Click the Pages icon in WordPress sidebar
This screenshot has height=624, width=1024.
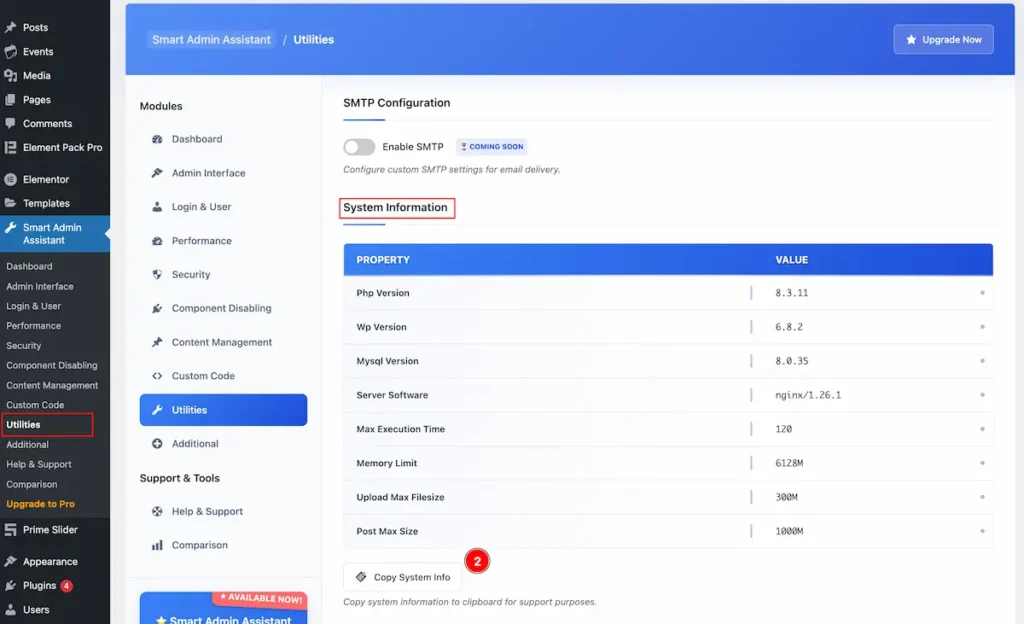point(10,100)
